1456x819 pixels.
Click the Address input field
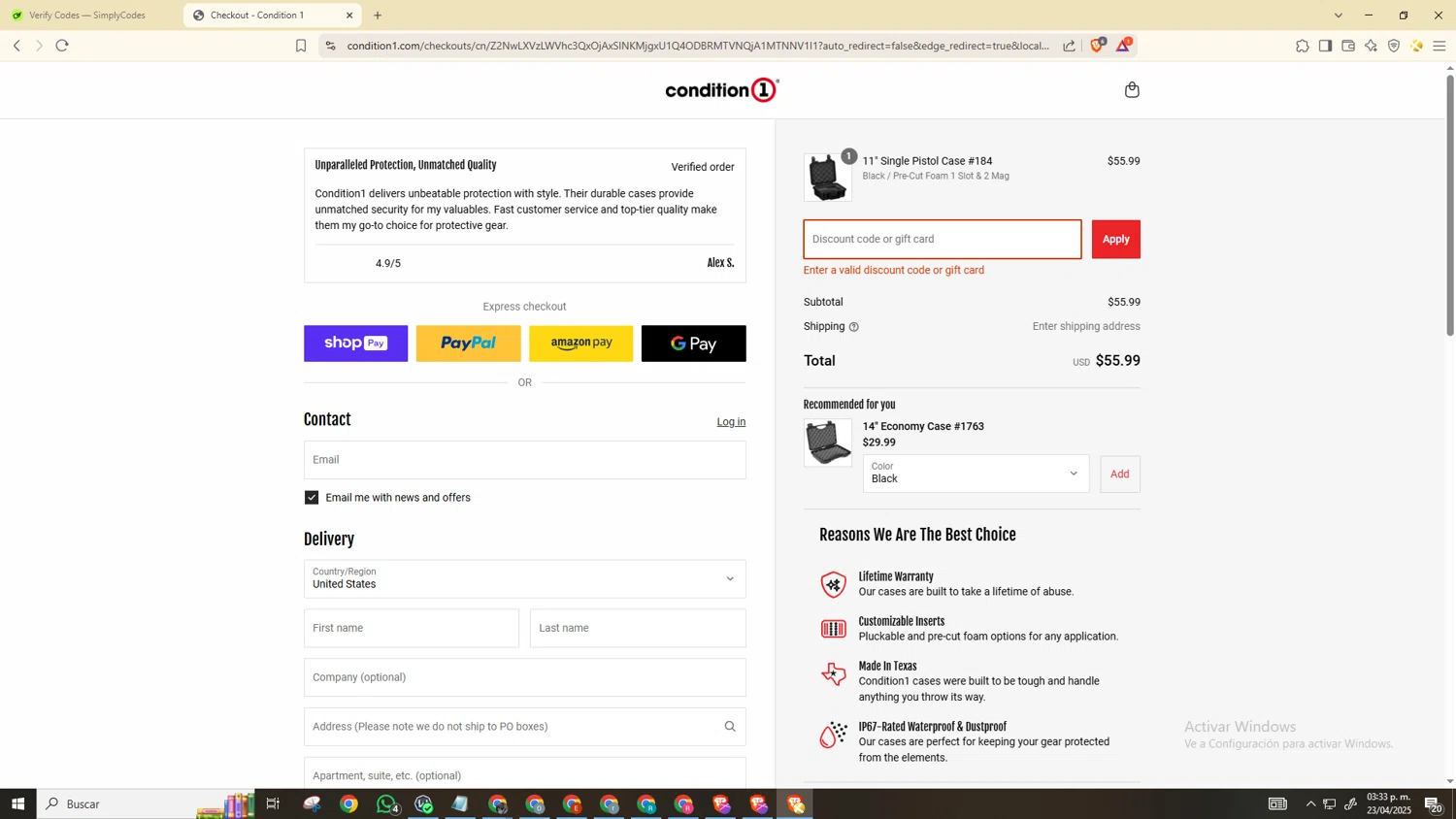pos(525,727)
